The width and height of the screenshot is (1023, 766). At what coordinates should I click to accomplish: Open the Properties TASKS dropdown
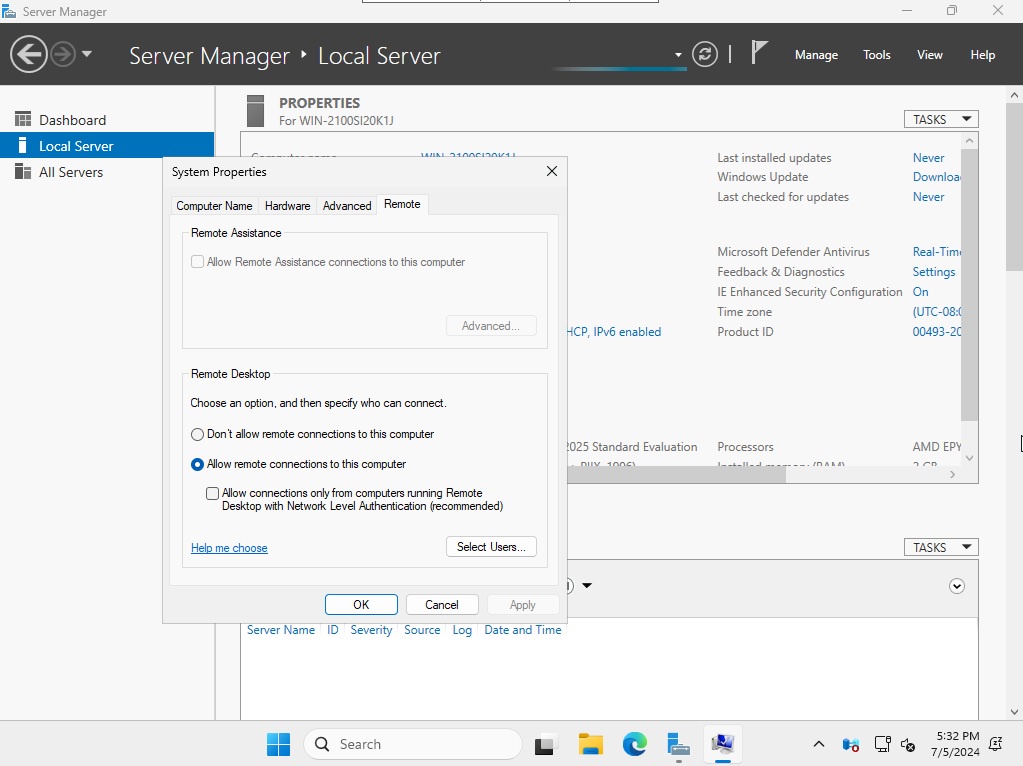click(x=940, y=119)
